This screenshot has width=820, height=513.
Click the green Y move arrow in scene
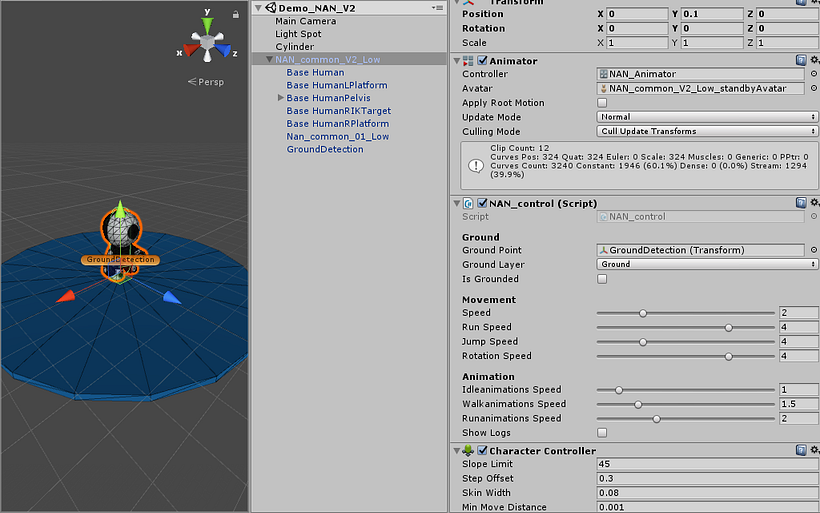[x=120, y=209]
